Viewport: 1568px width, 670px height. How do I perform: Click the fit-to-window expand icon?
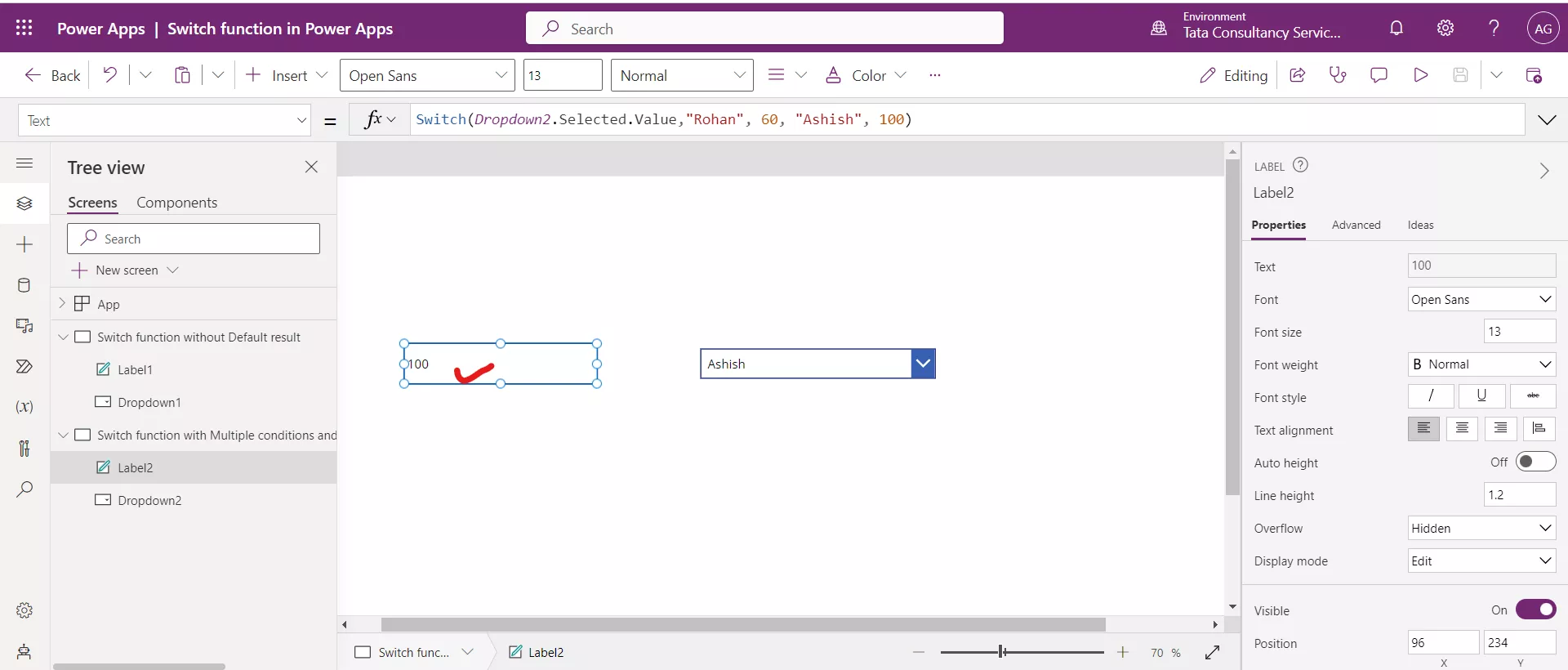point(1212,652)
